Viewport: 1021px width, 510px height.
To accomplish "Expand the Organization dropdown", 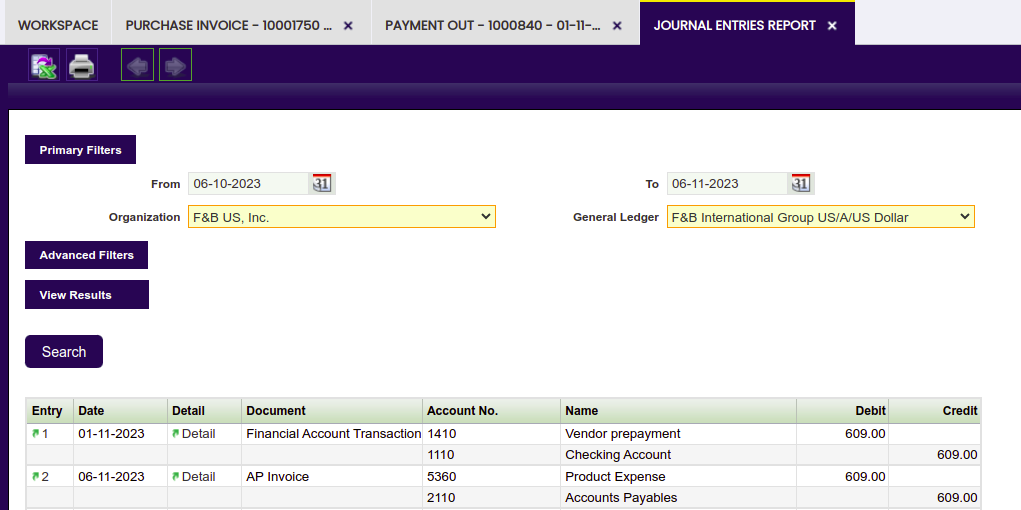I will click(x=342, y=216).
